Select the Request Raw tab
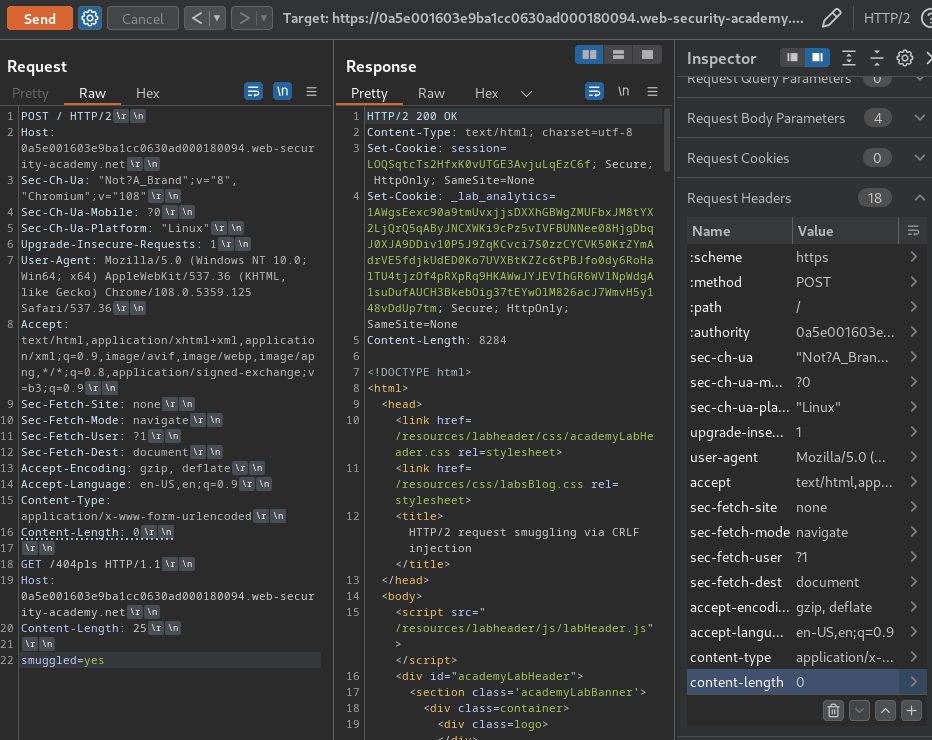 point(92,93)
